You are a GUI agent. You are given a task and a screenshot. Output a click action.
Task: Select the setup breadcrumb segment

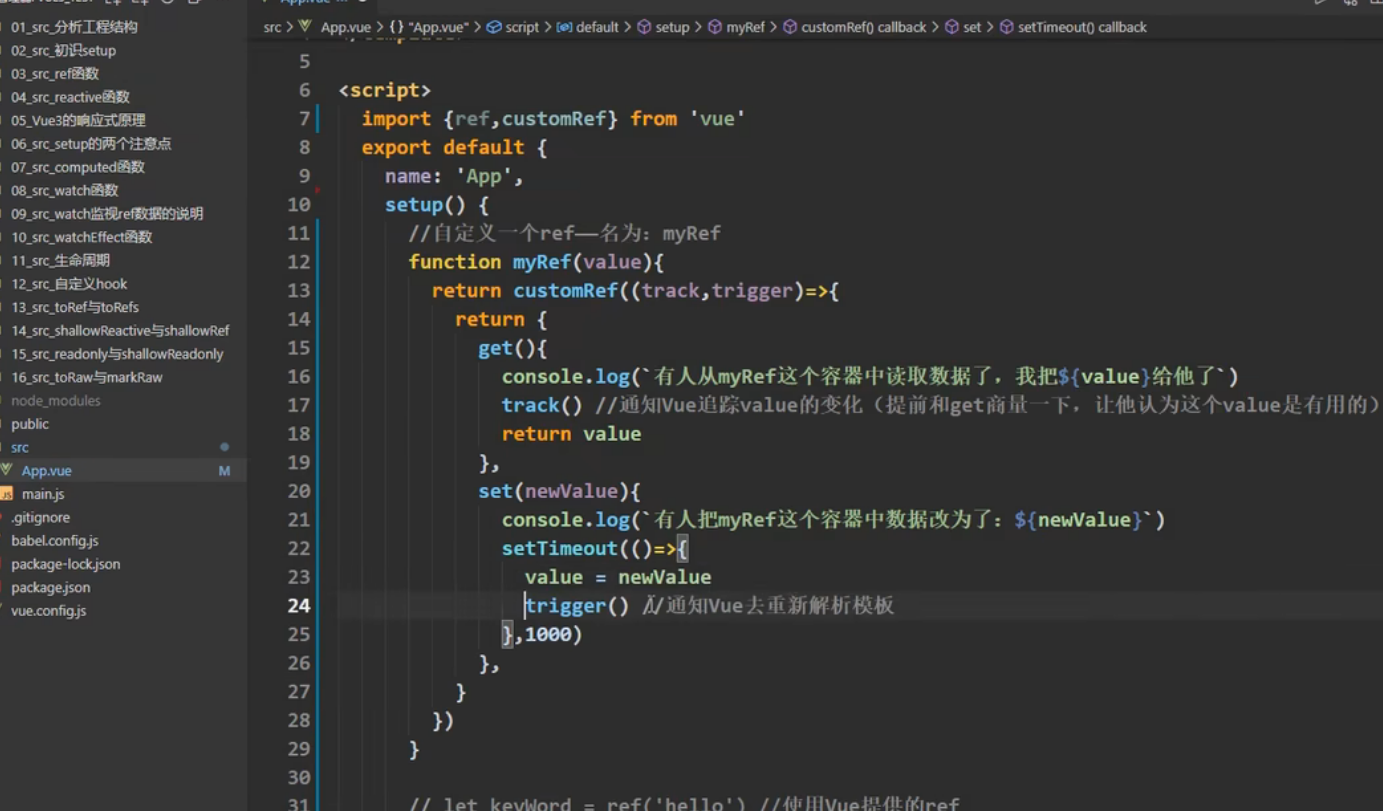[672, 28]
